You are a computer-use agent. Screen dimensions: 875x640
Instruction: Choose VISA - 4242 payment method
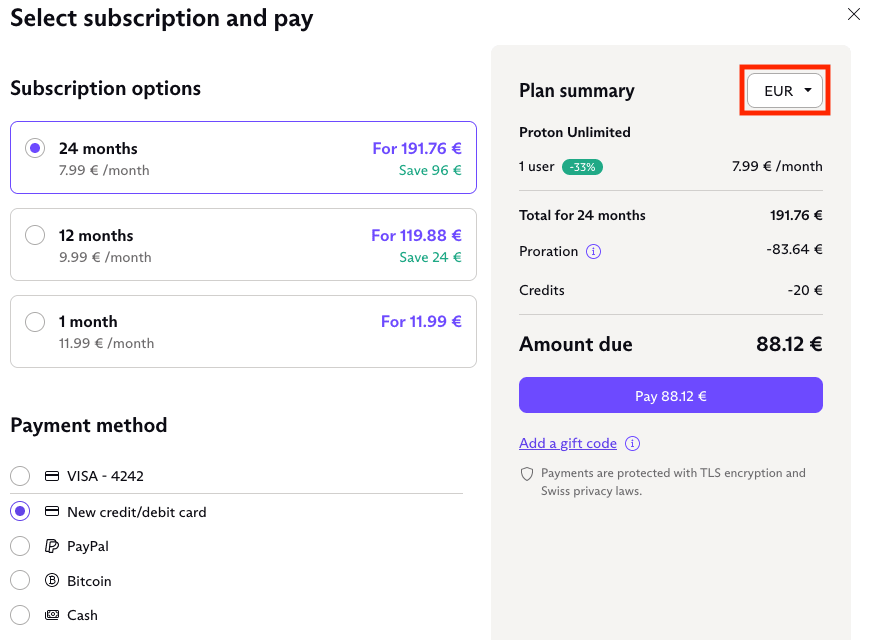[20, 476]
